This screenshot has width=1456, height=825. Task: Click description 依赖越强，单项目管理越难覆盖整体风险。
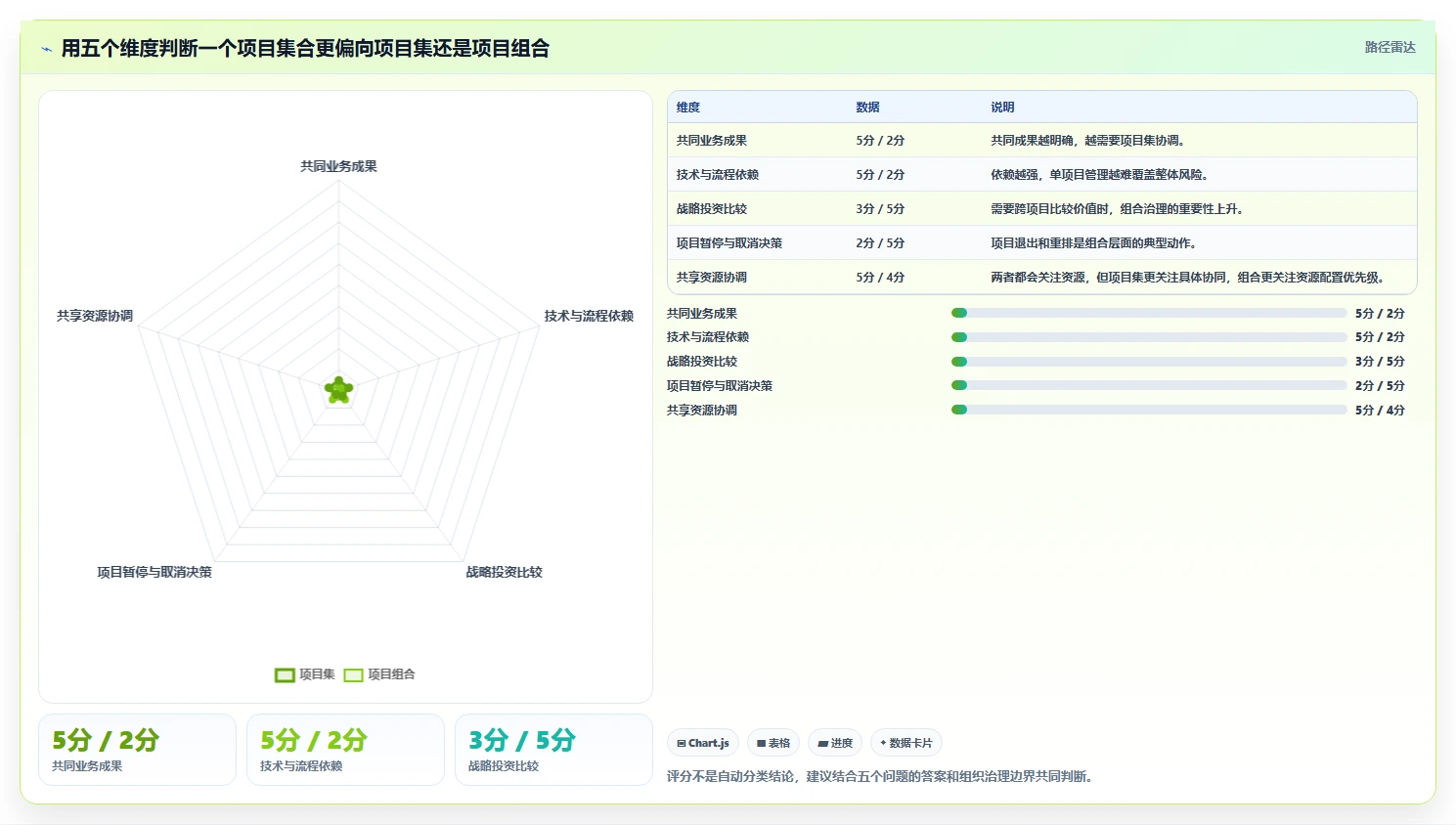click(x=1102, y=175)
